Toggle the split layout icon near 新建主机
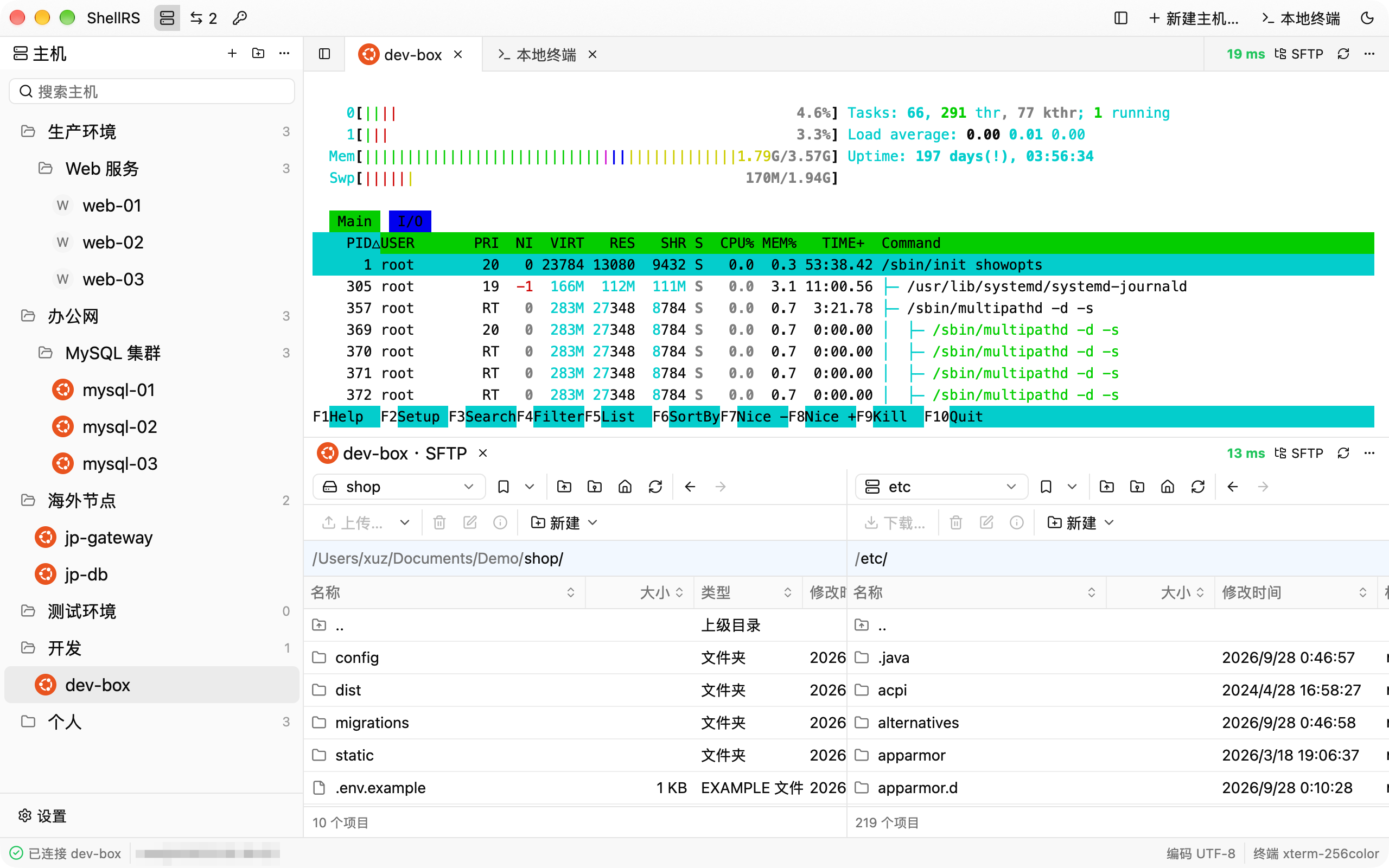The width and height of the screenshot is (1389, 868). pyautogui.click(x=1120, y=18)
